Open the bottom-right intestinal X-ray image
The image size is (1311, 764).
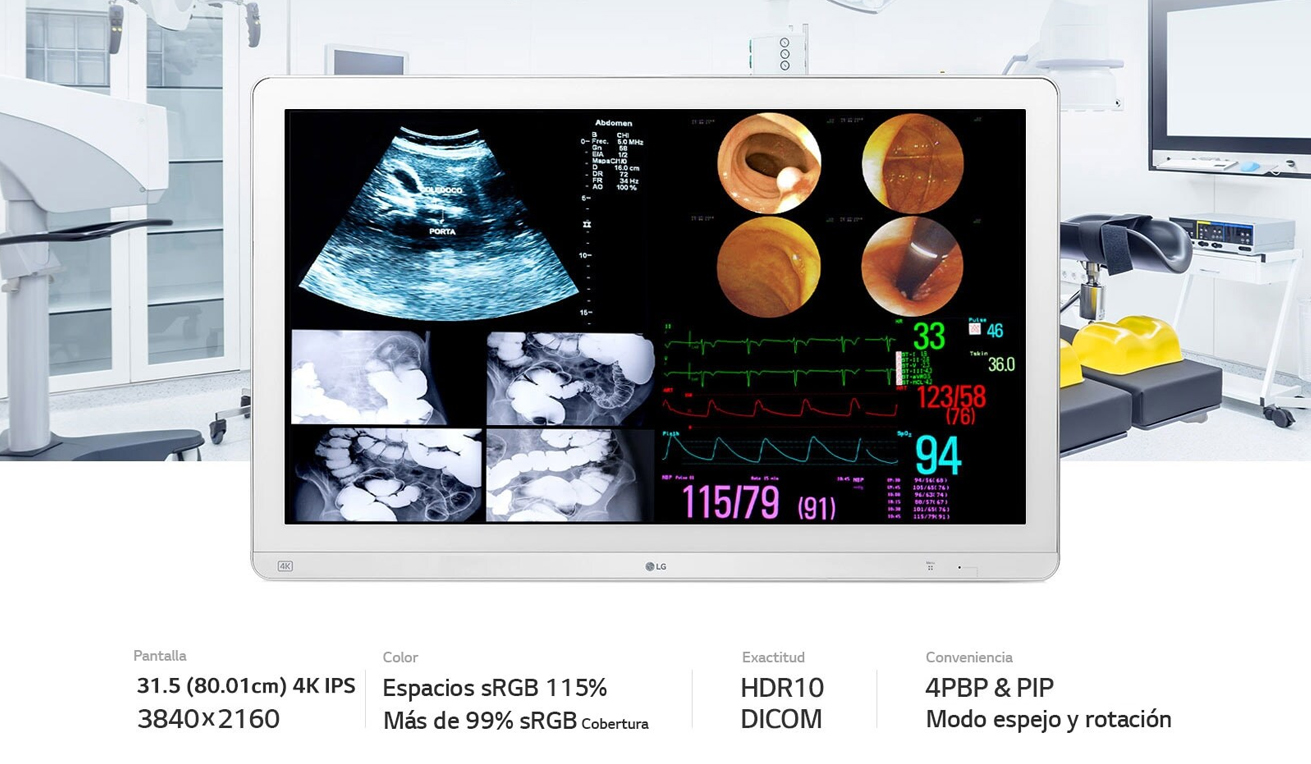pos(568,475)
